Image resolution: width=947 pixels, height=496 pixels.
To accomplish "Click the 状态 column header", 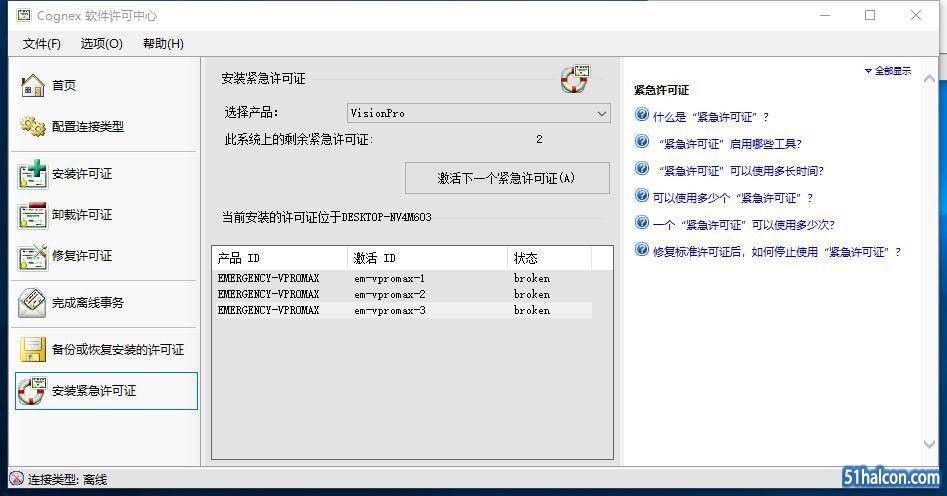I will [550, 258].
